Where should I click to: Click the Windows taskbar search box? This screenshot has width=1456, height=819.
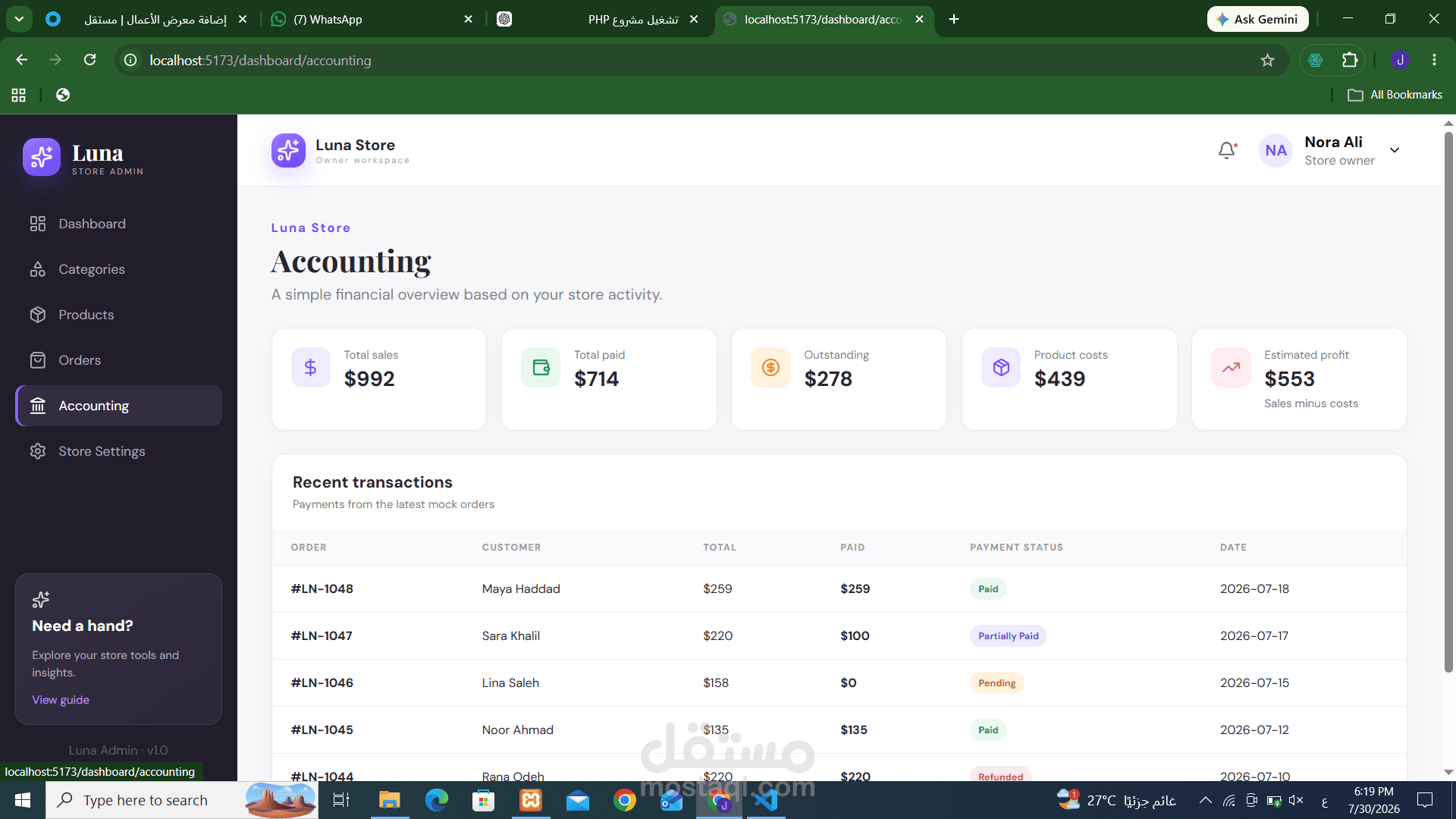coord(182,800)
